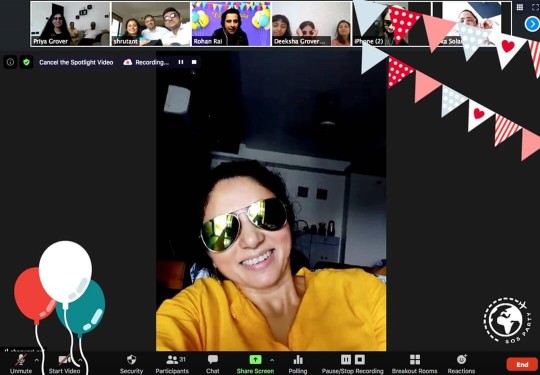Click the green encryption shield icon

click(26, 62)
